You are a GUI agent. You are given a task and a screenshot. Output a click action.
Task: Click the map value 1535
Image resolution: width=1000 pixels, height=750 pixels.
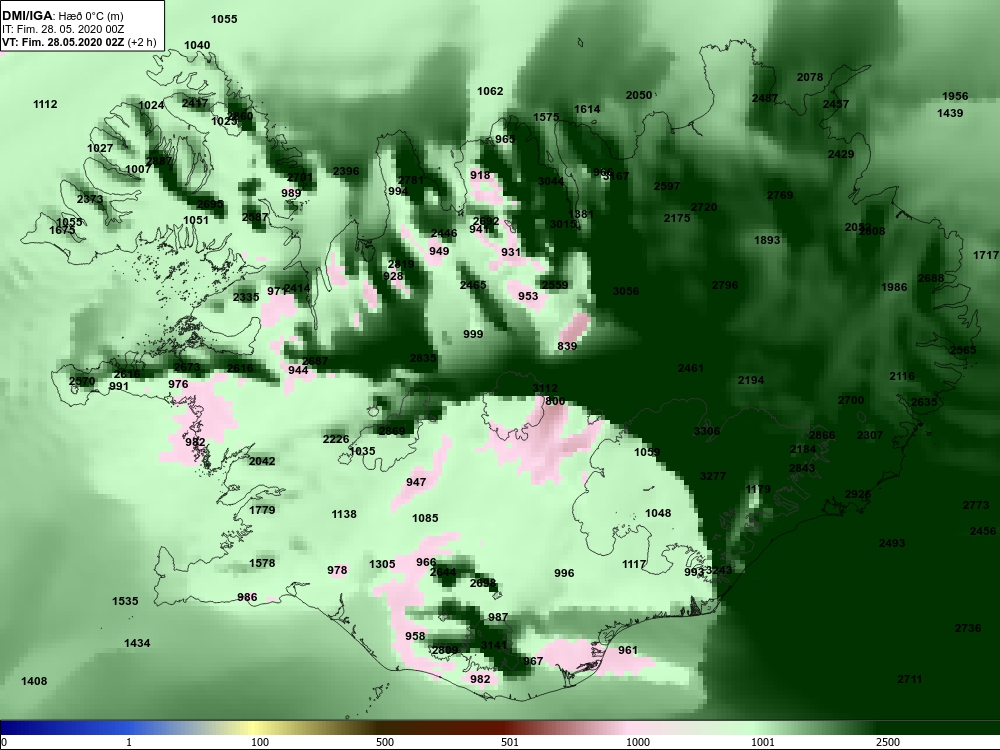[x=125, y=601]
